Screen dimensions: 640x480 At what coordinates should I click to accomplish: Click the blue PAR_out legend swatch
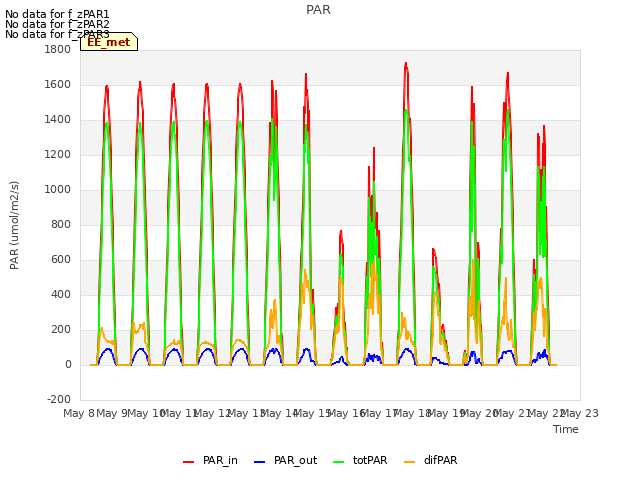point(260,462)
